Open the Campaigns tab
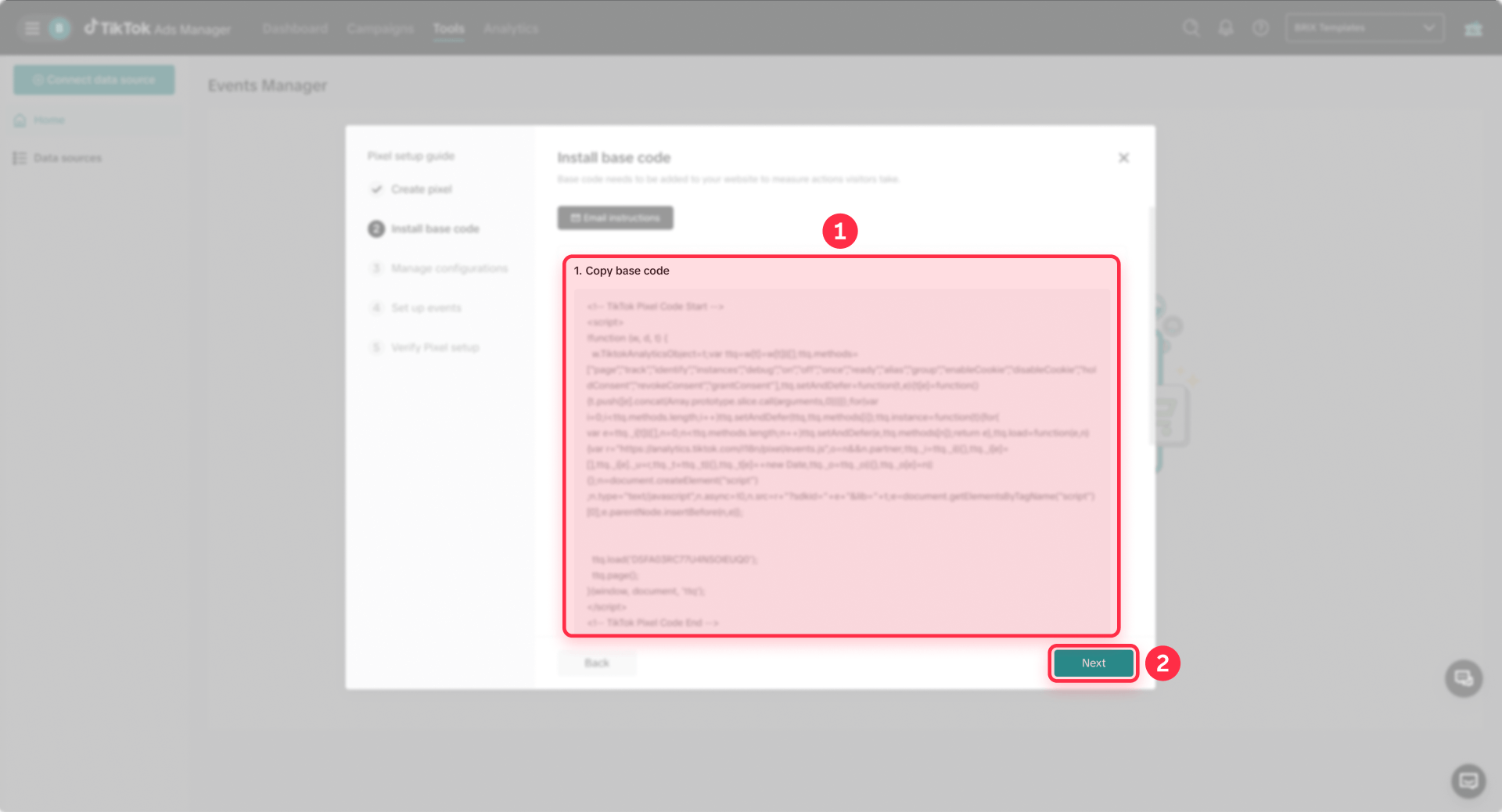Image resolution: width=1502 pixels, height=812 pixels. (380, 28)
